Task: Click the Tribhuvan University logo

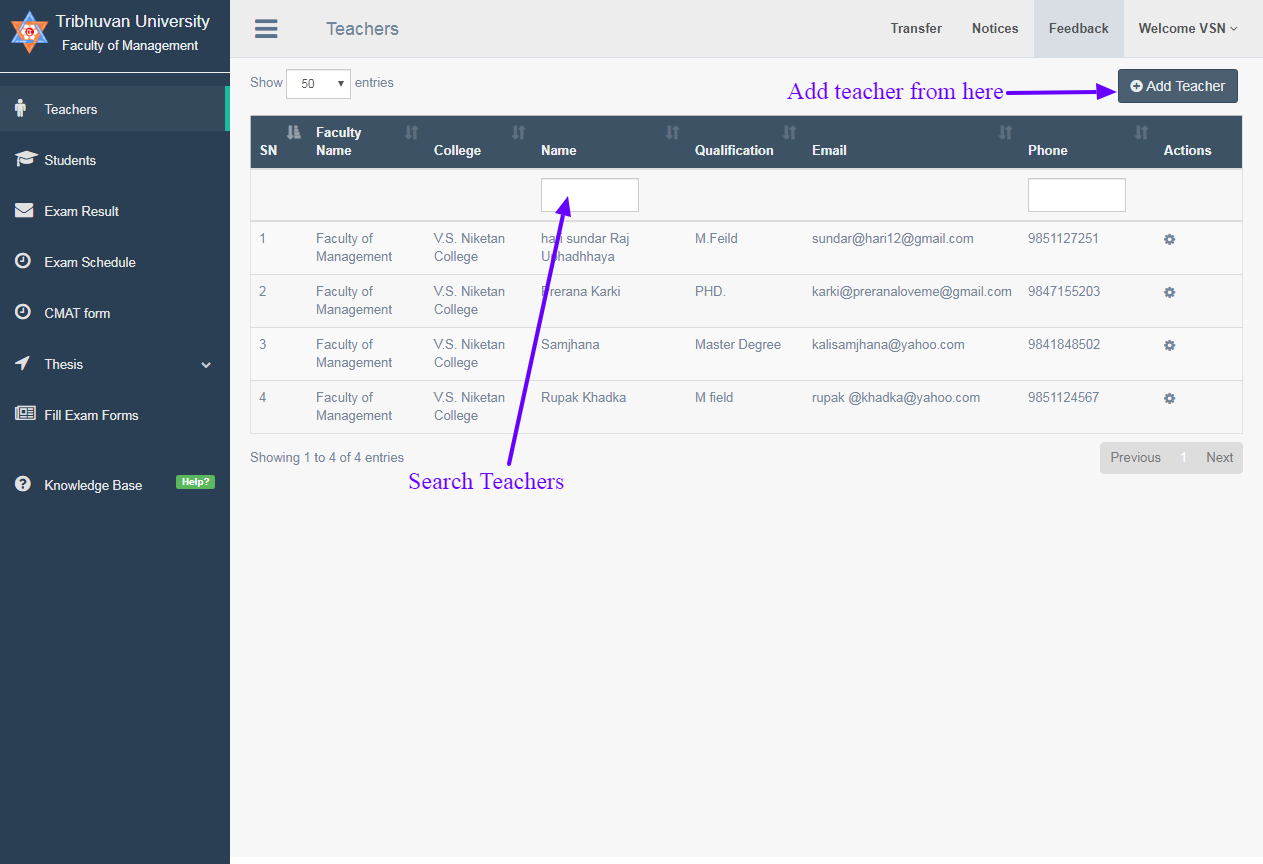Action: (x=29, y=32)
